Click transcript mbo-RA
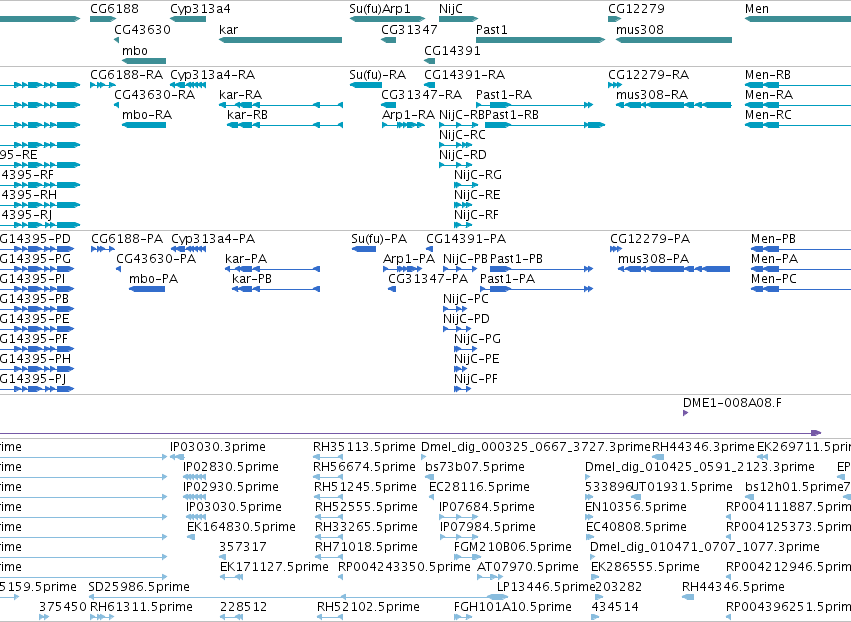Image resolution: width=851 pixels, height=622 pixels. tap(147, 115)
